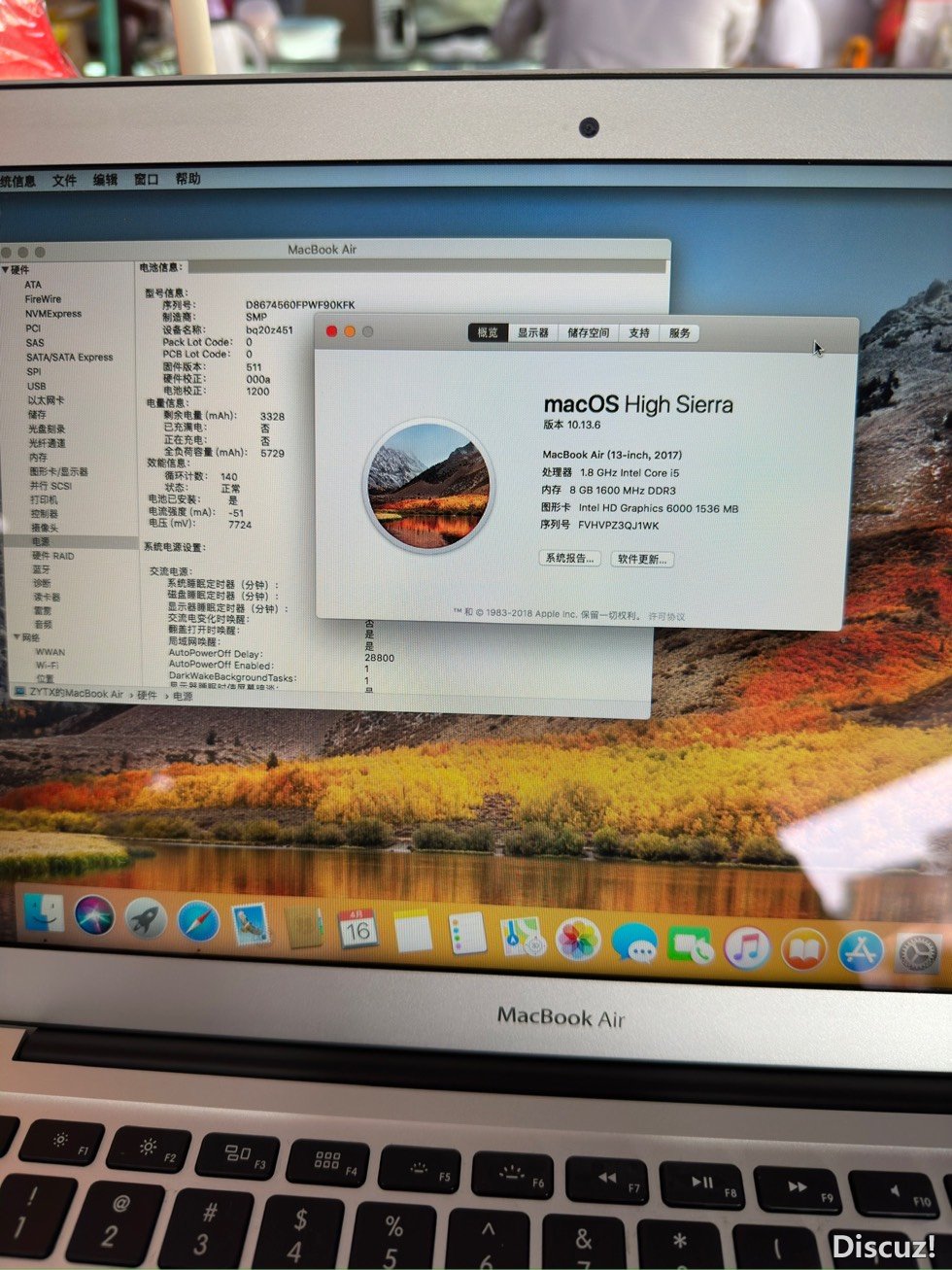Click computer icon in System Information path bar
The image size is (952, 1270).
[19, 692]
